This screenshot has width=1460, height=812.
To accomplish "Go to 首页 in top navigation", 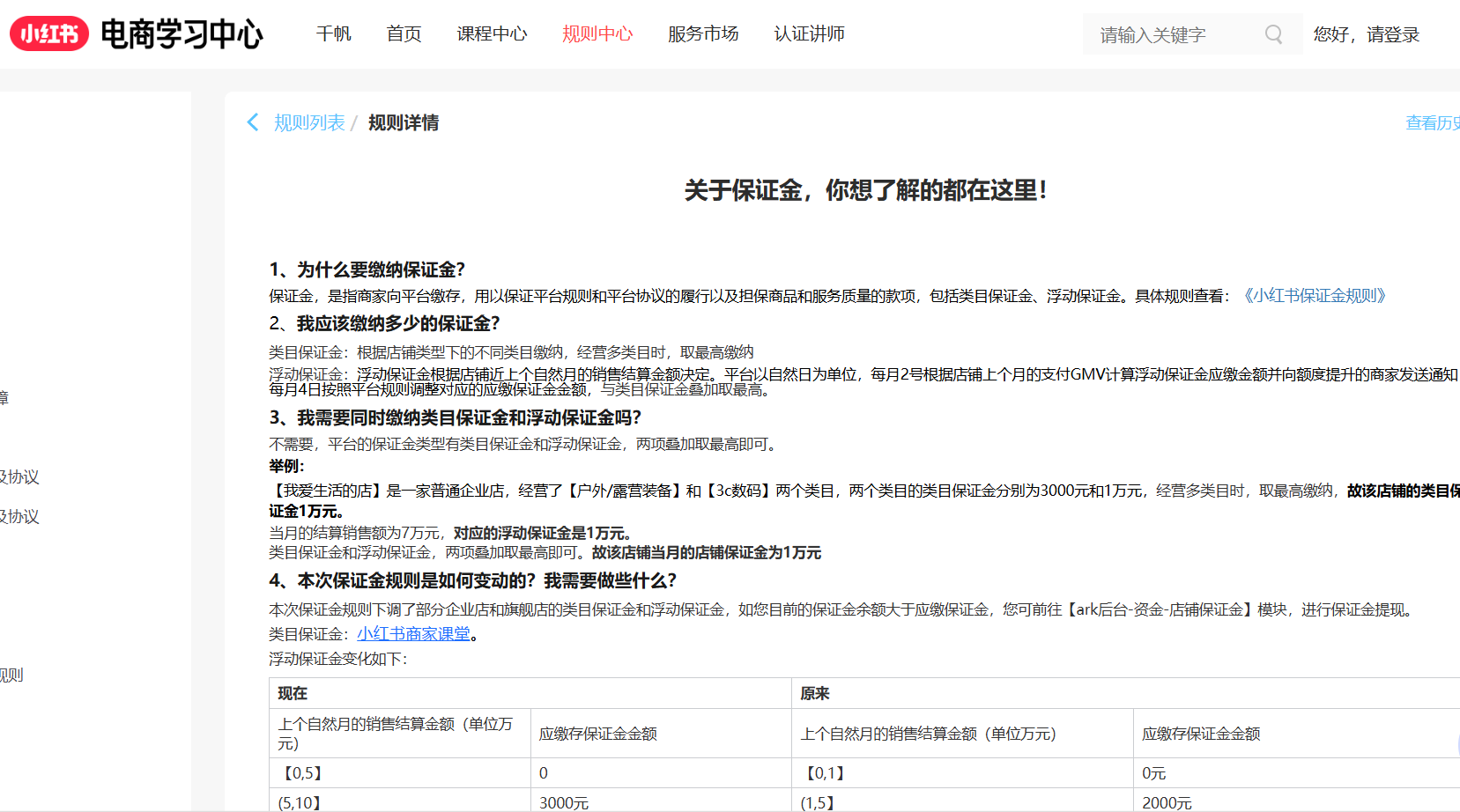I will [404, 33].
